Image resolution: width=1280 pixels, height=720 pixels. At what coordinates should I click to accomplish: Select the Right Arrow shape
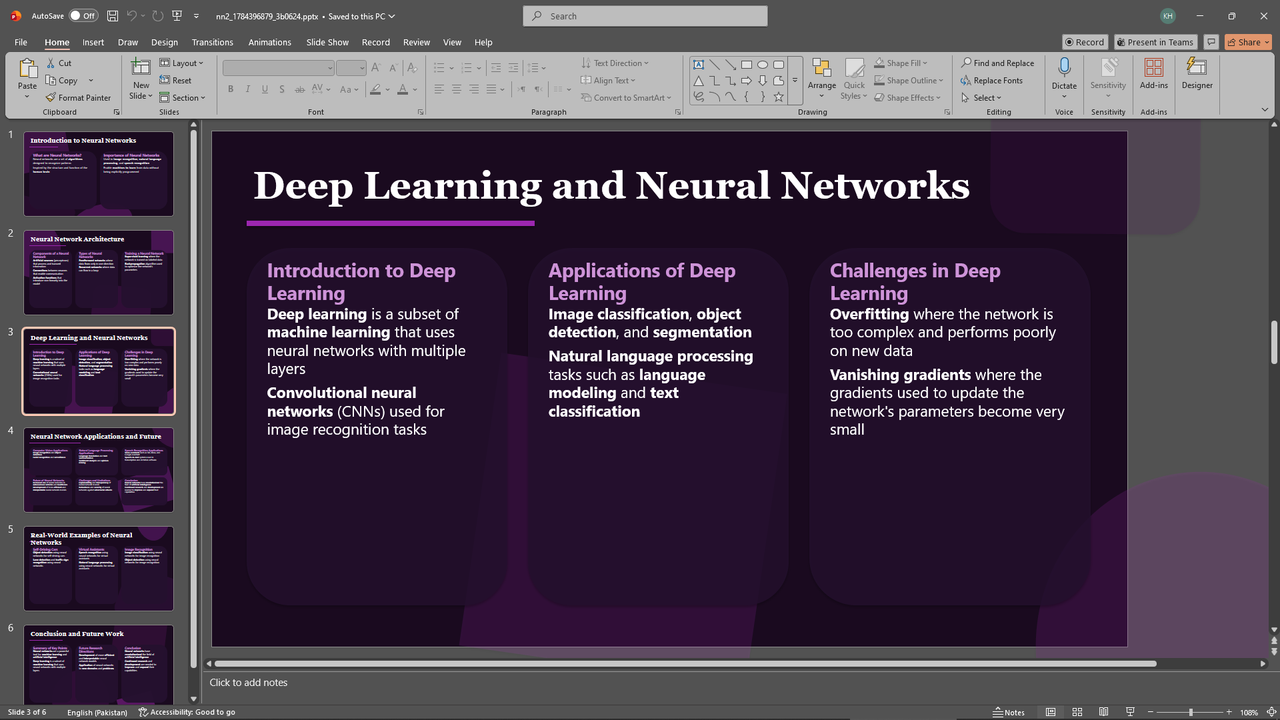click(746, 81)
